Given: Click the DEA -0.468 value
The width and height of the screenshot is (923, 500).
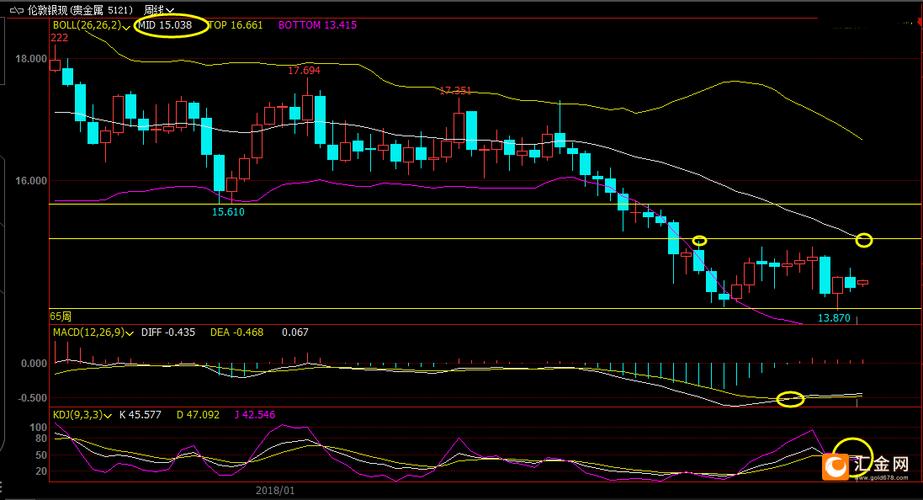Looking at the screenshot, I should 237,333.
